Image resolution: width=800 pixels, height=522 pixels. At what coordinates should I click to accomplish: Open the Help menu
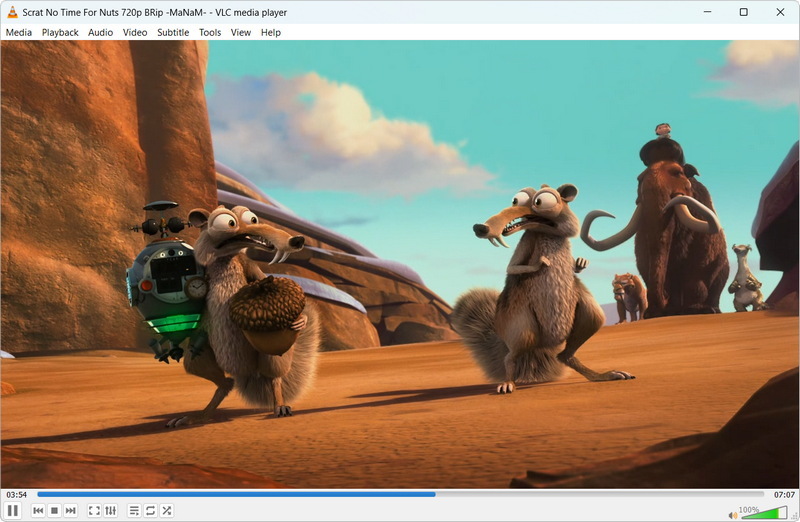point(271,32)
